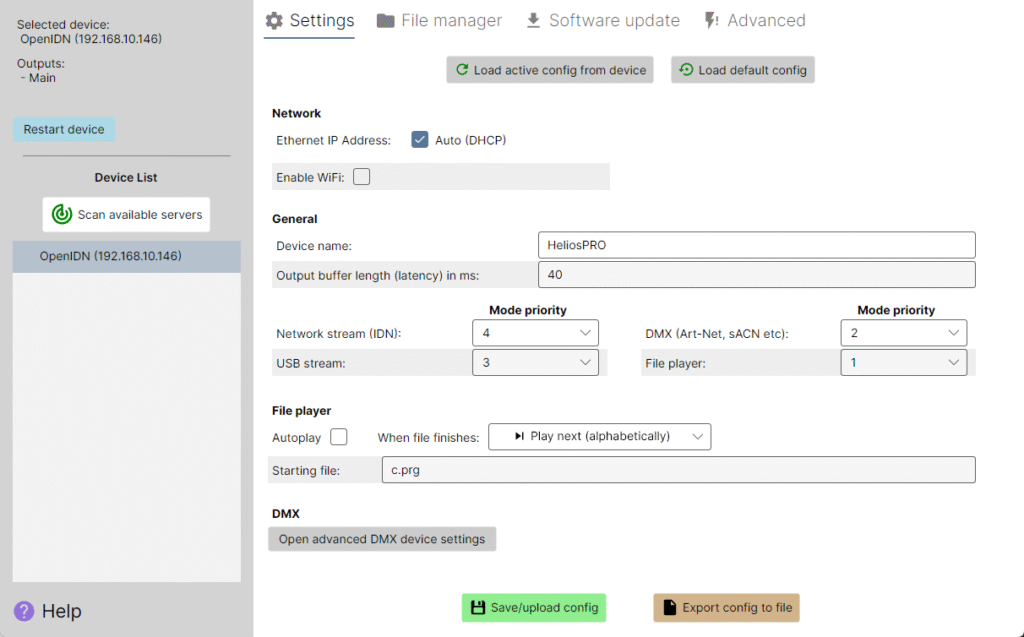The image size is (1024, 637).
Task: Toggle the Auto (DHCP) checkbox
Action: pos(420,139)
